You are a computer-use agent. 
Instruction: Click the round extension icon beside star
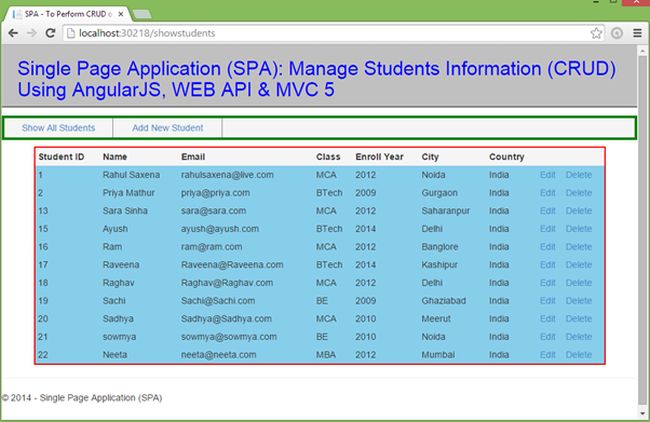tap(617, 33)
